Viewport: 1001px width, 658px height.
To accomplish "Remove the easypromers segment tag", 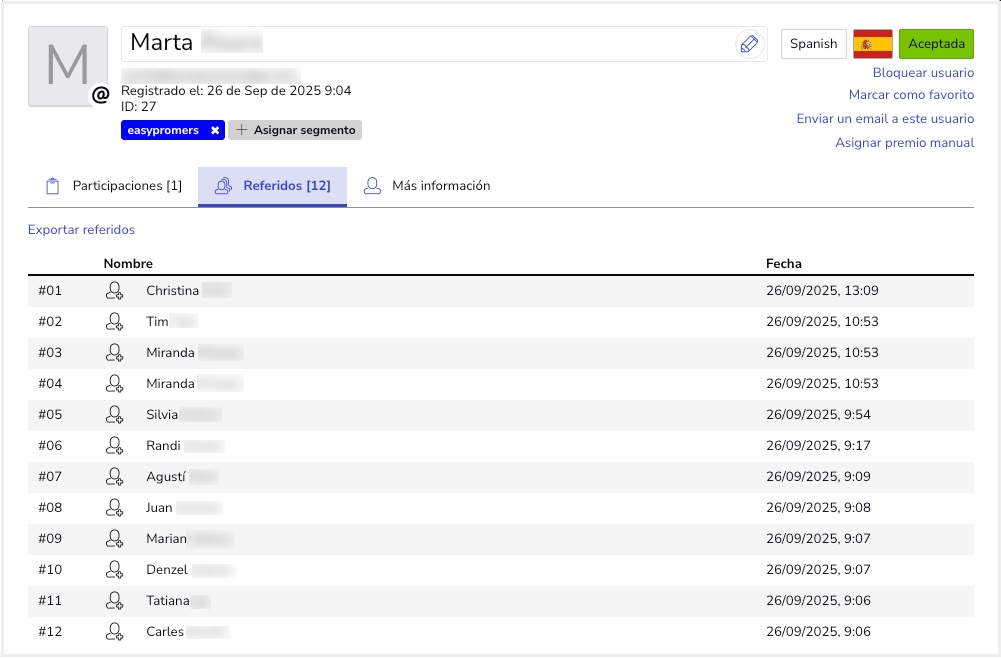I will pos(215,130).
